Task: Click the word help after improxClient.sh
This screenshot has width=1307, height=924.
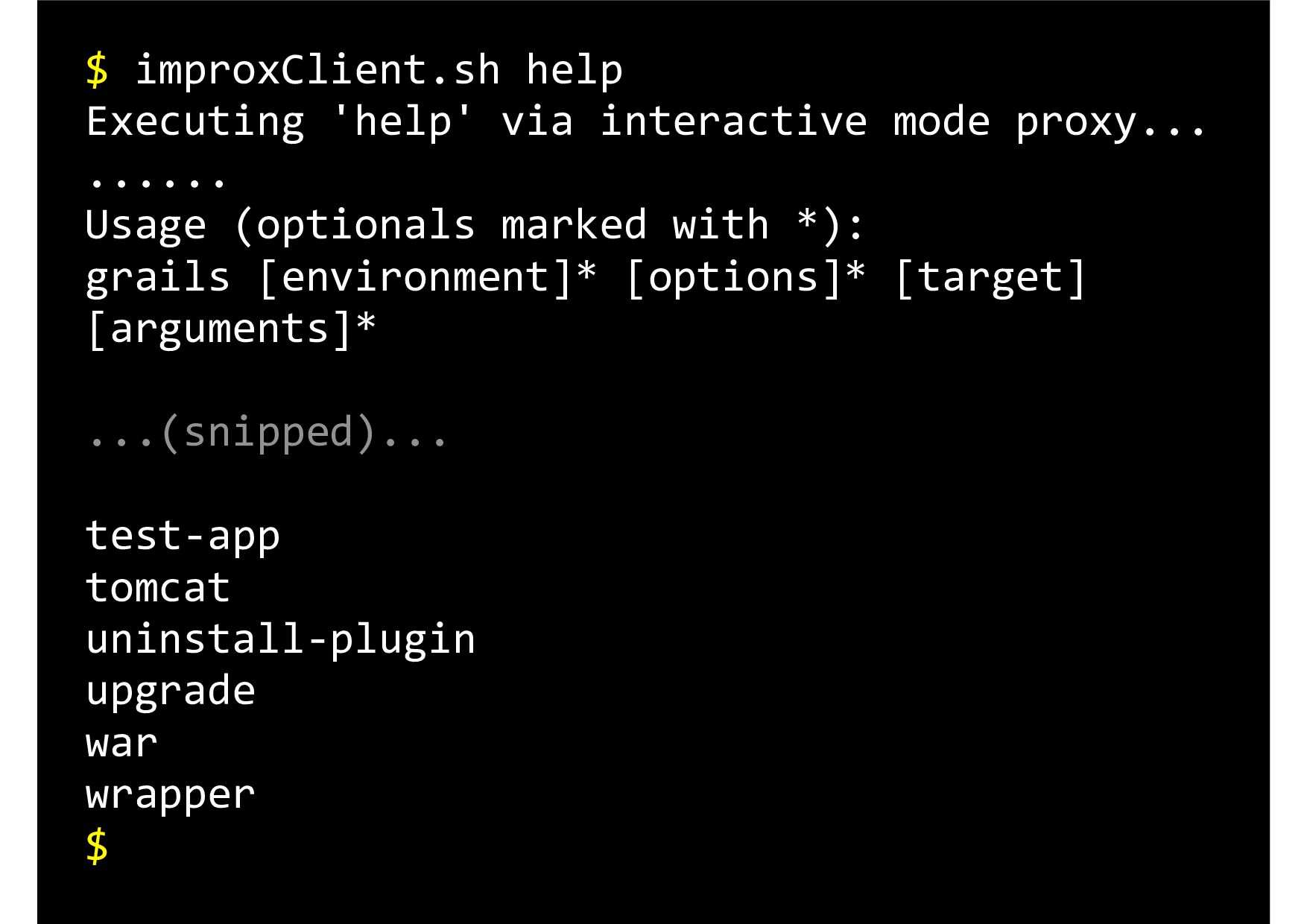Action: click(574, 70)
